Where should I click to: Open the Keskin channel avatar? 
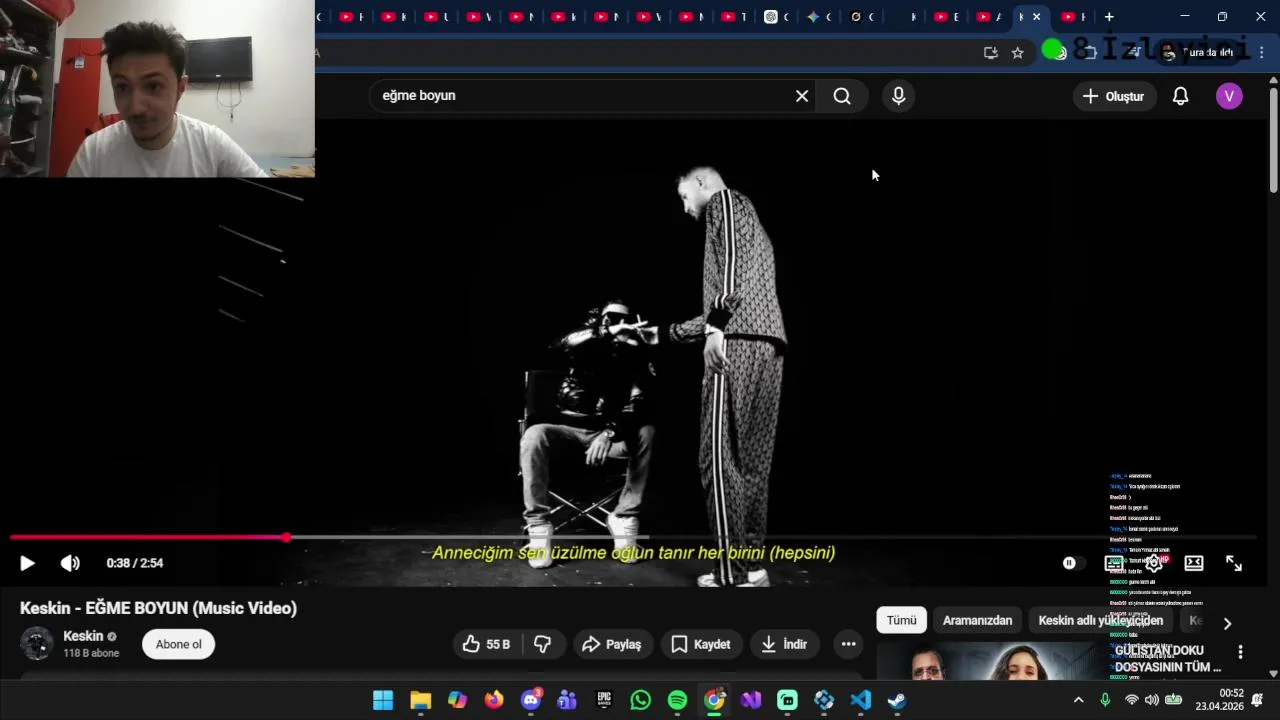pyautogui.click(x=37, y=643)
